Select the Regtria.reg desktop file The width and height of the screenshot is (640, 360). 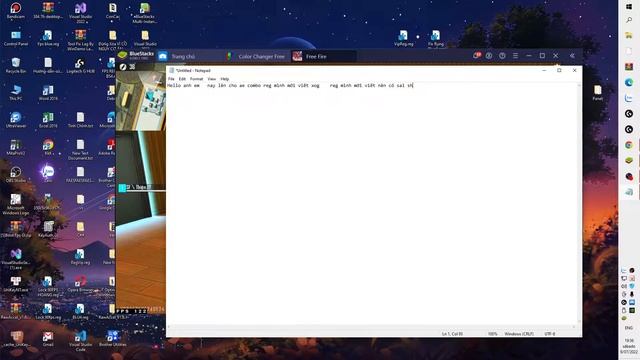point(80,256)
